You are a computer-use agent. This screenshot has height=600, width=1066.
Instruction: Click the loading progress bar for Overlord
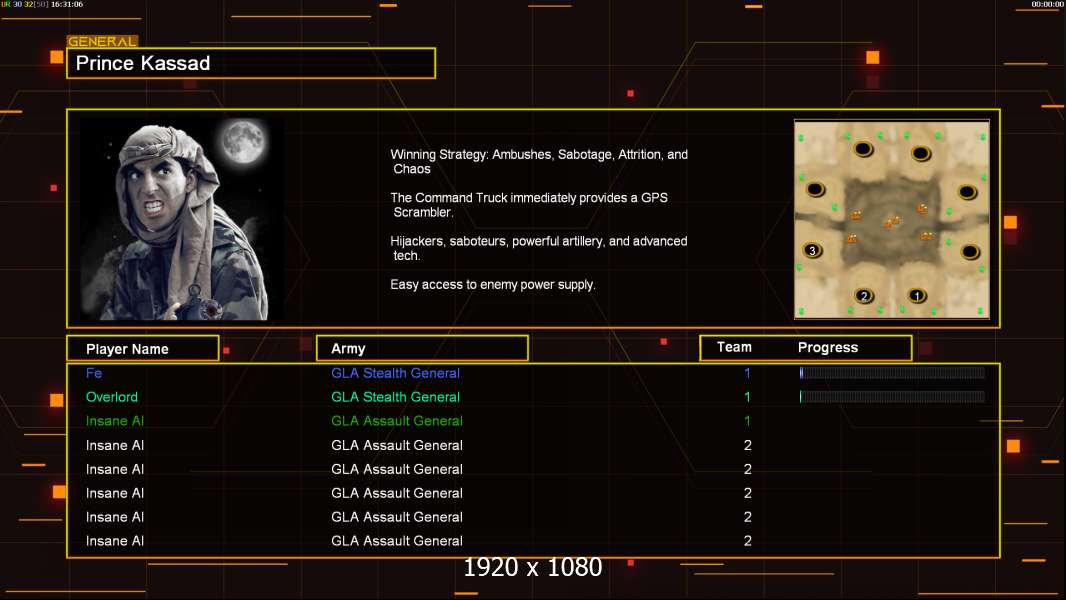(892, 397)
